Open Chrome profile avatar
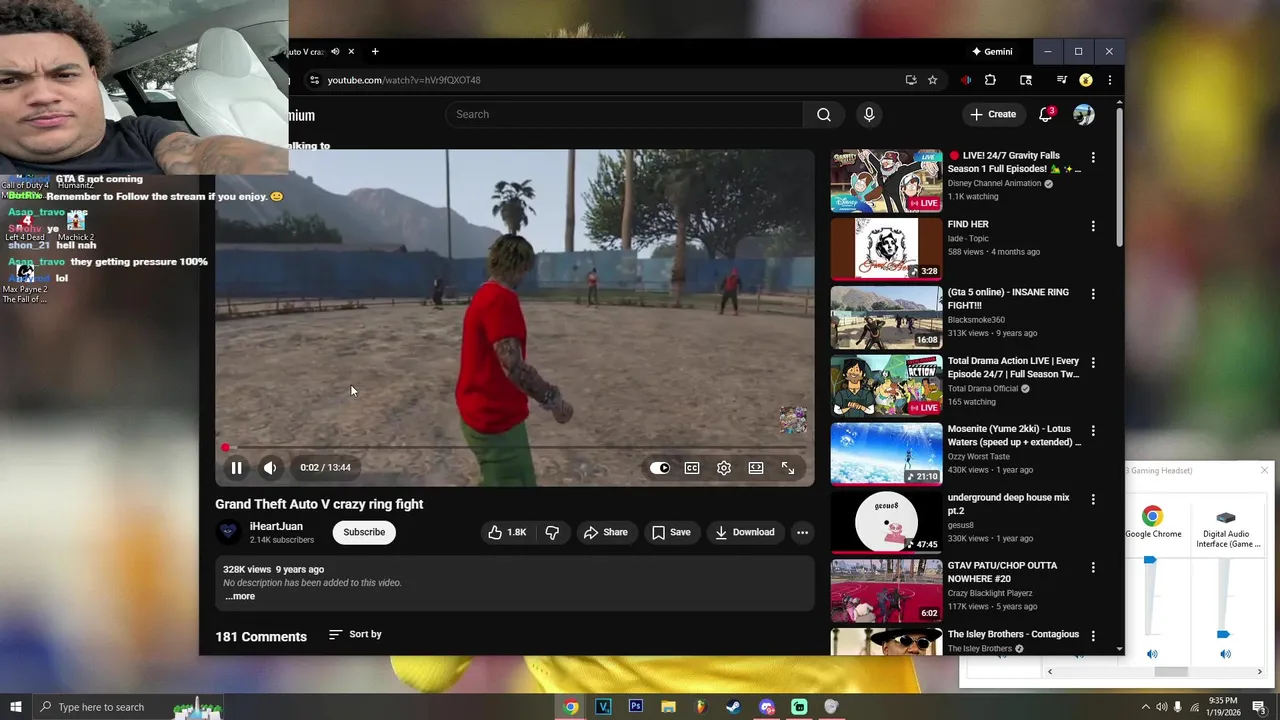Viewport: 1280px width, 720px height. click(1086, 80)
